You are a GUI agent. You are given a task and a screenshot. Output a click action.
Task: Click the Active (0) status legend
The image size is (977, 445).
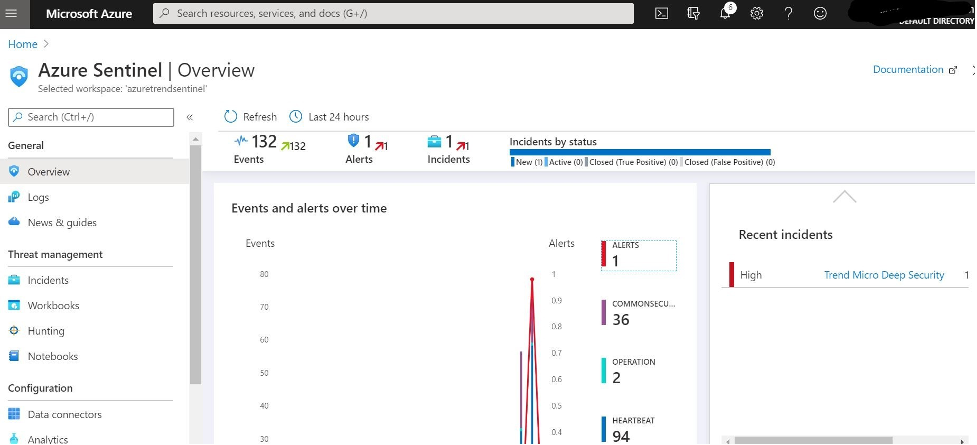point(564,162)
